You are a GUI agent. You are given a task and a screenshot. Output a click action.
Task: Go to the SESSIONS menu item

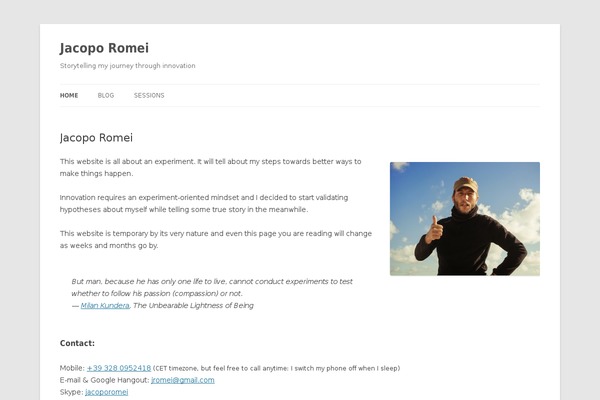[x=149, y=95]
